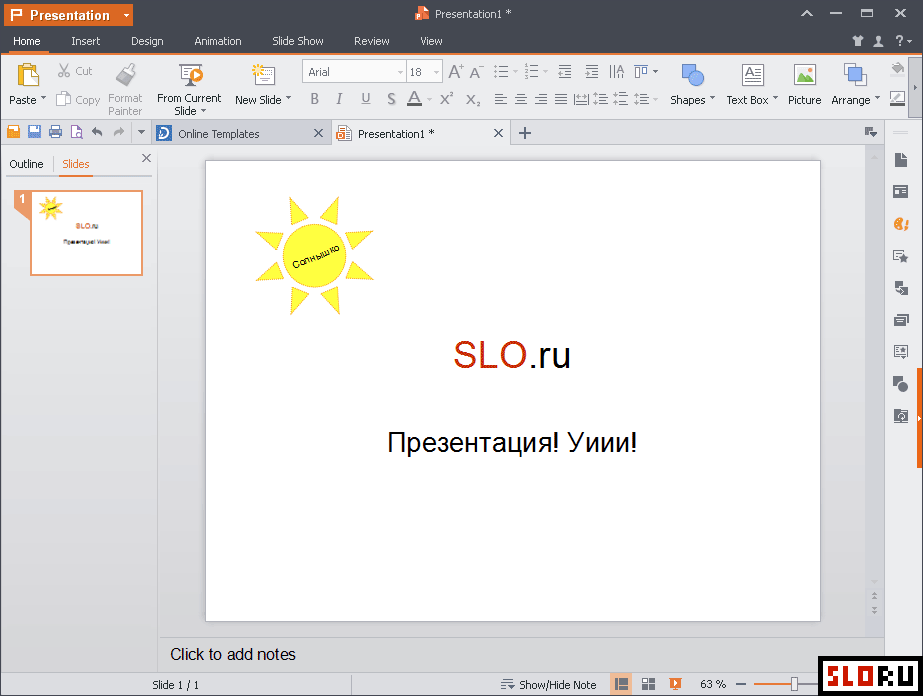The image size is (923, 696).
Task: Select slide 1 thumbnail
Action: click(87, 233)
